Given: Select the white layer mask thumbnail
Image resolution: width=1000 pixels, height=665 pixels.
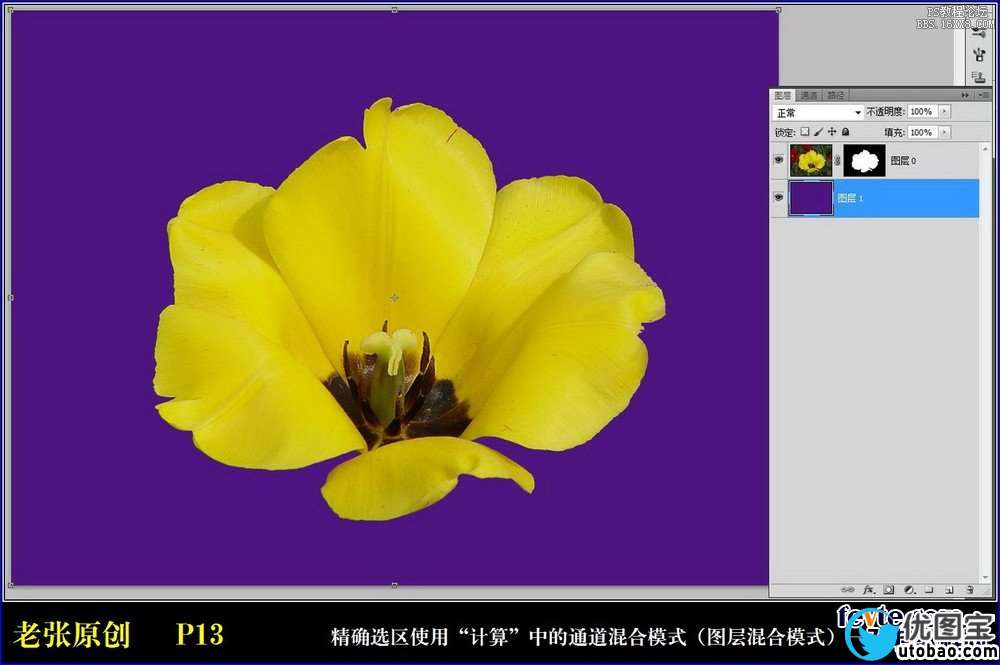Looking at the screenshot, I should click(x=864, y=160).
